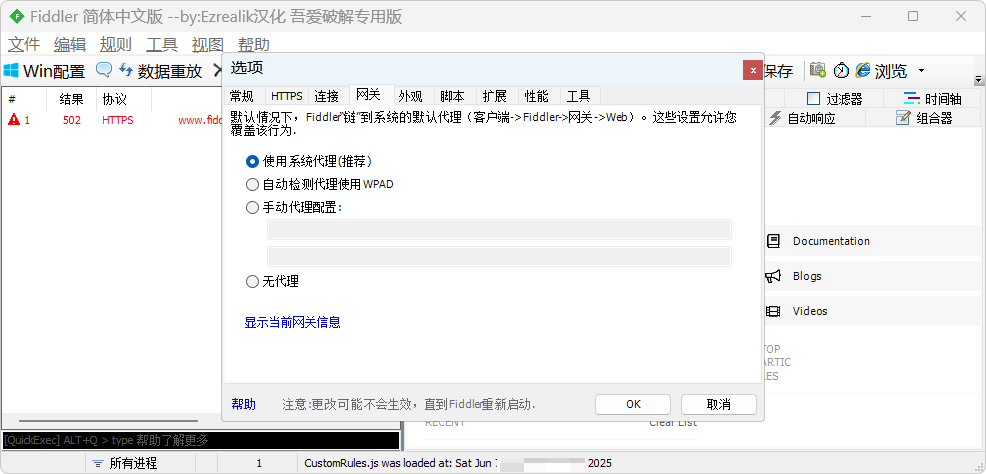Open 显示当前网关信息 link

pyautogui.click(x=292, y=322)
